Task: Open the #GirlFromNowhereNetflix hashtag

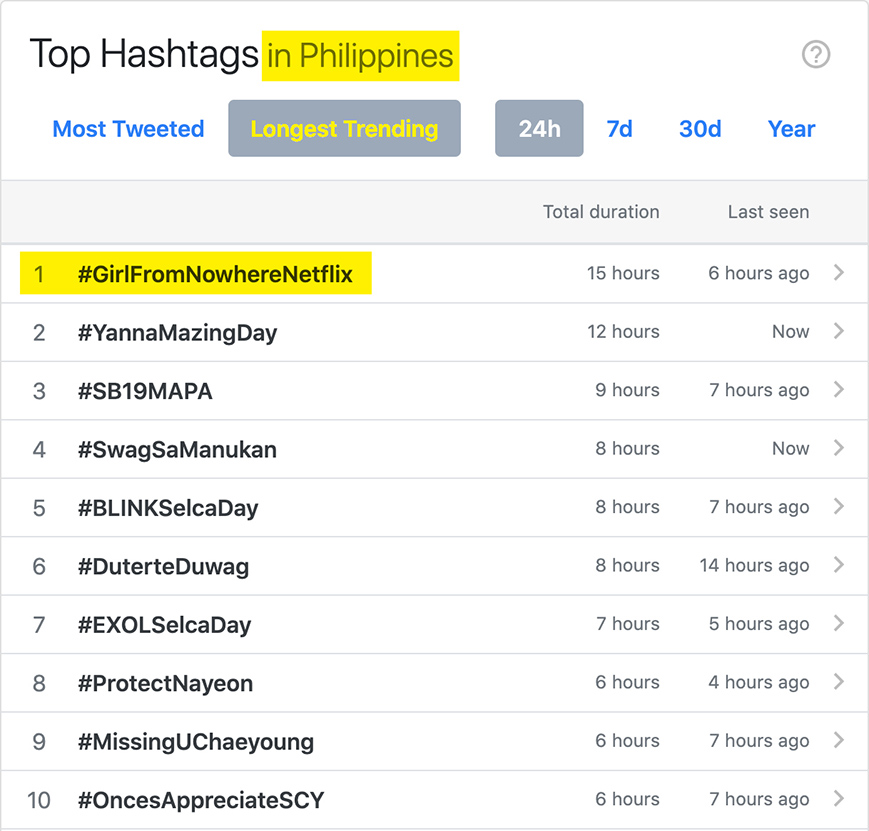Action: [215, 274]
